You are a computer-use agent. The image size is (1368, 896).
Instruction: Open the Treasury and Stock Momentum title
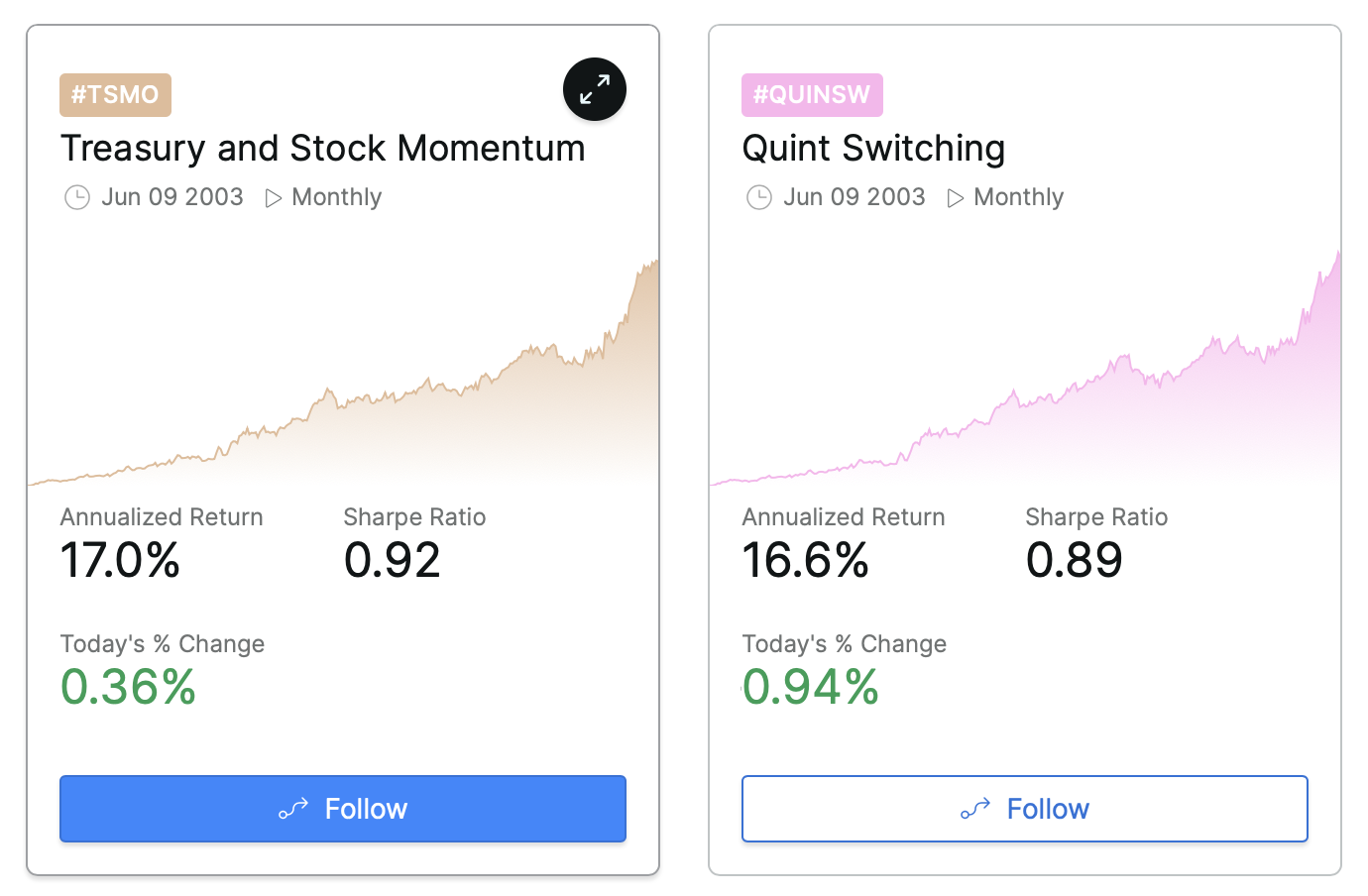323,149
